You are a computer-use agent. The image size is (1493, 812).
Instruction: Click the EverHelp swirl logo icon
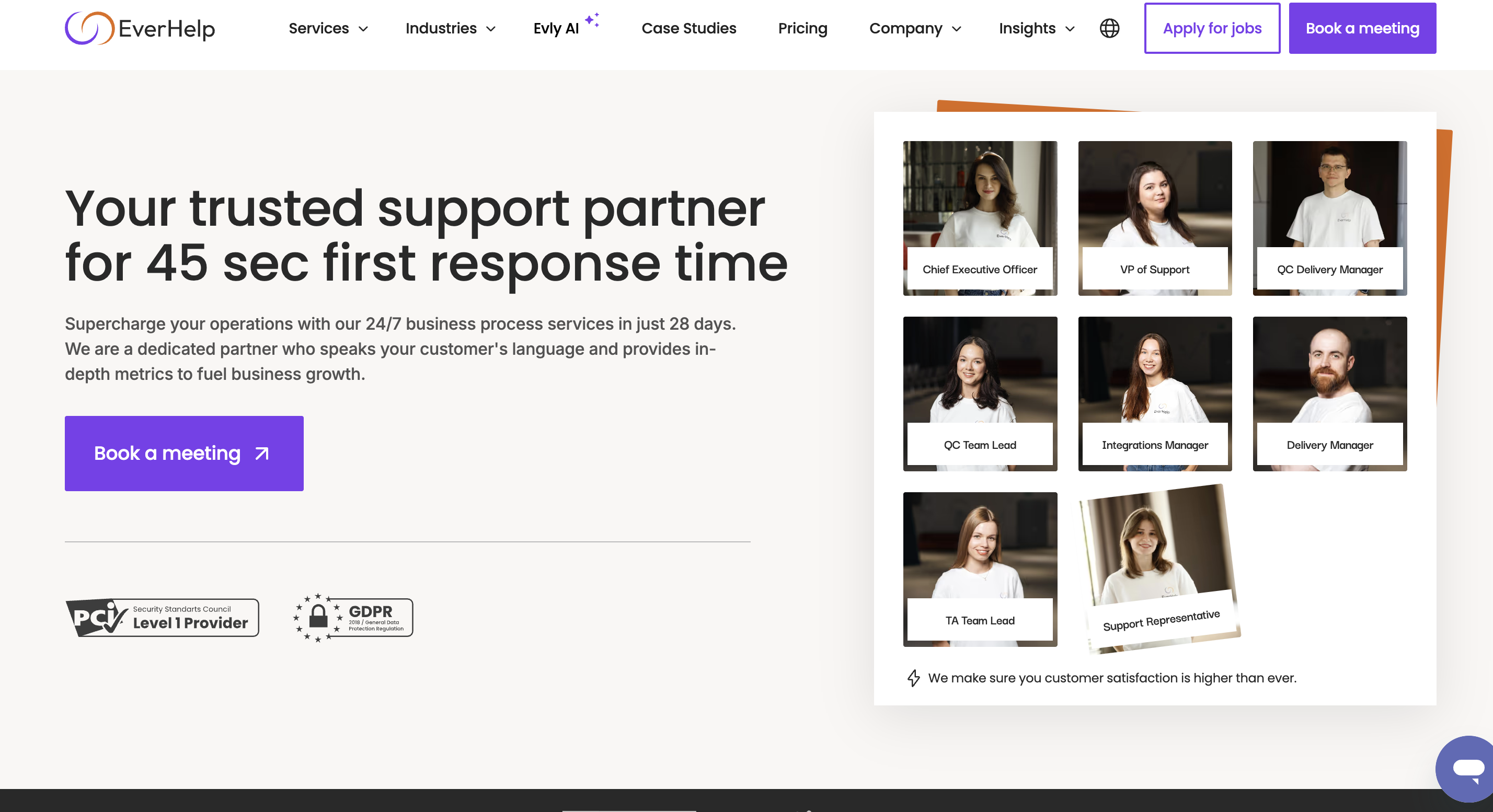[x=89, y=28]
